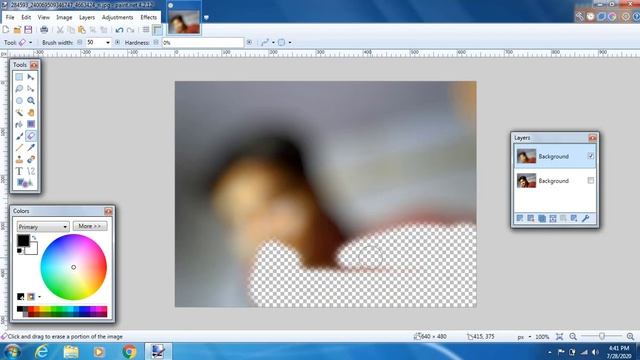The height and width of the screenshot is (360, 640).
Task: Check visibility box of the bottom Background layer
Action: [x=591, y=180]
